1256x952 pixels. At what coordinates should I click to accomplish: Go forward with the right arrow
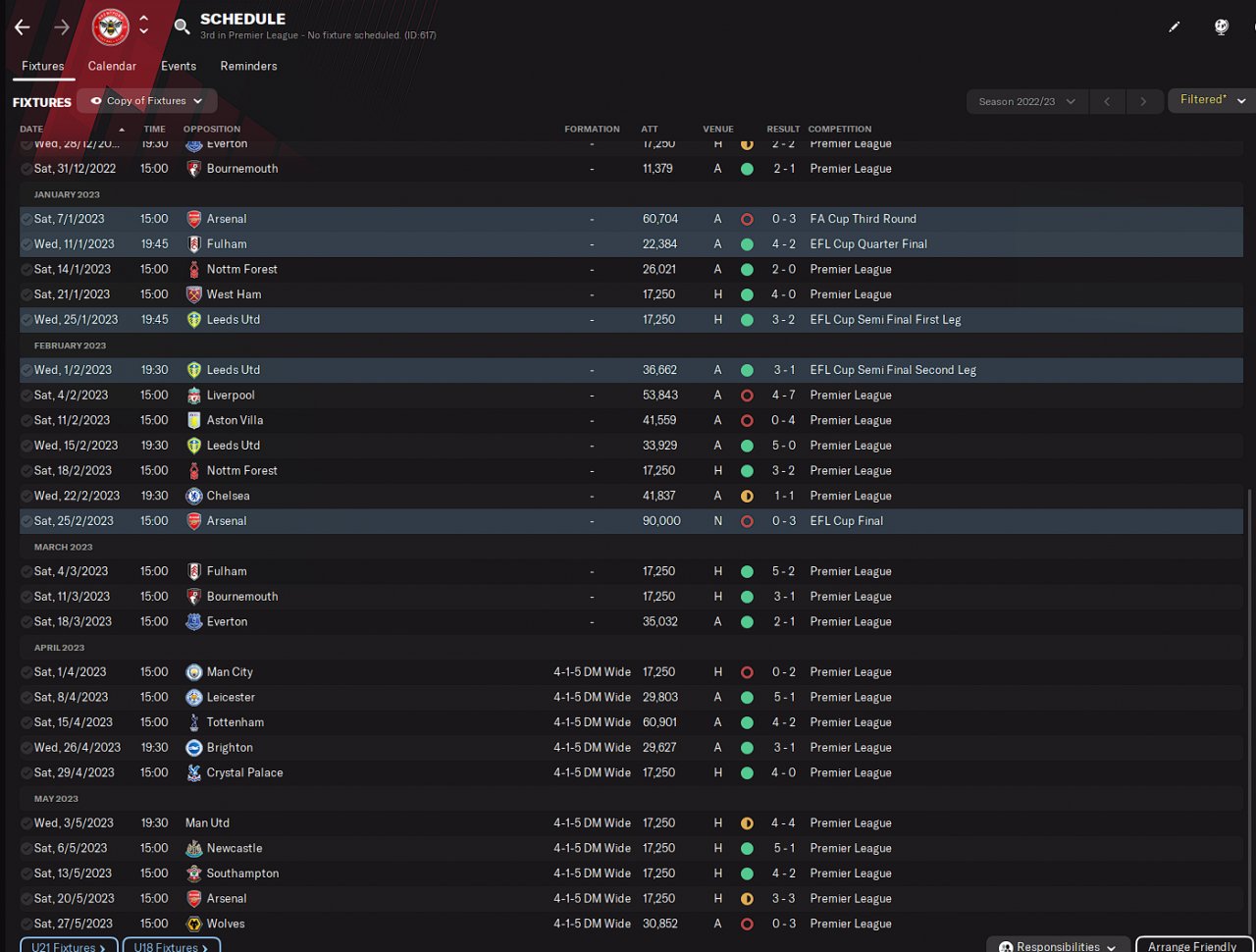pos(62,27)
